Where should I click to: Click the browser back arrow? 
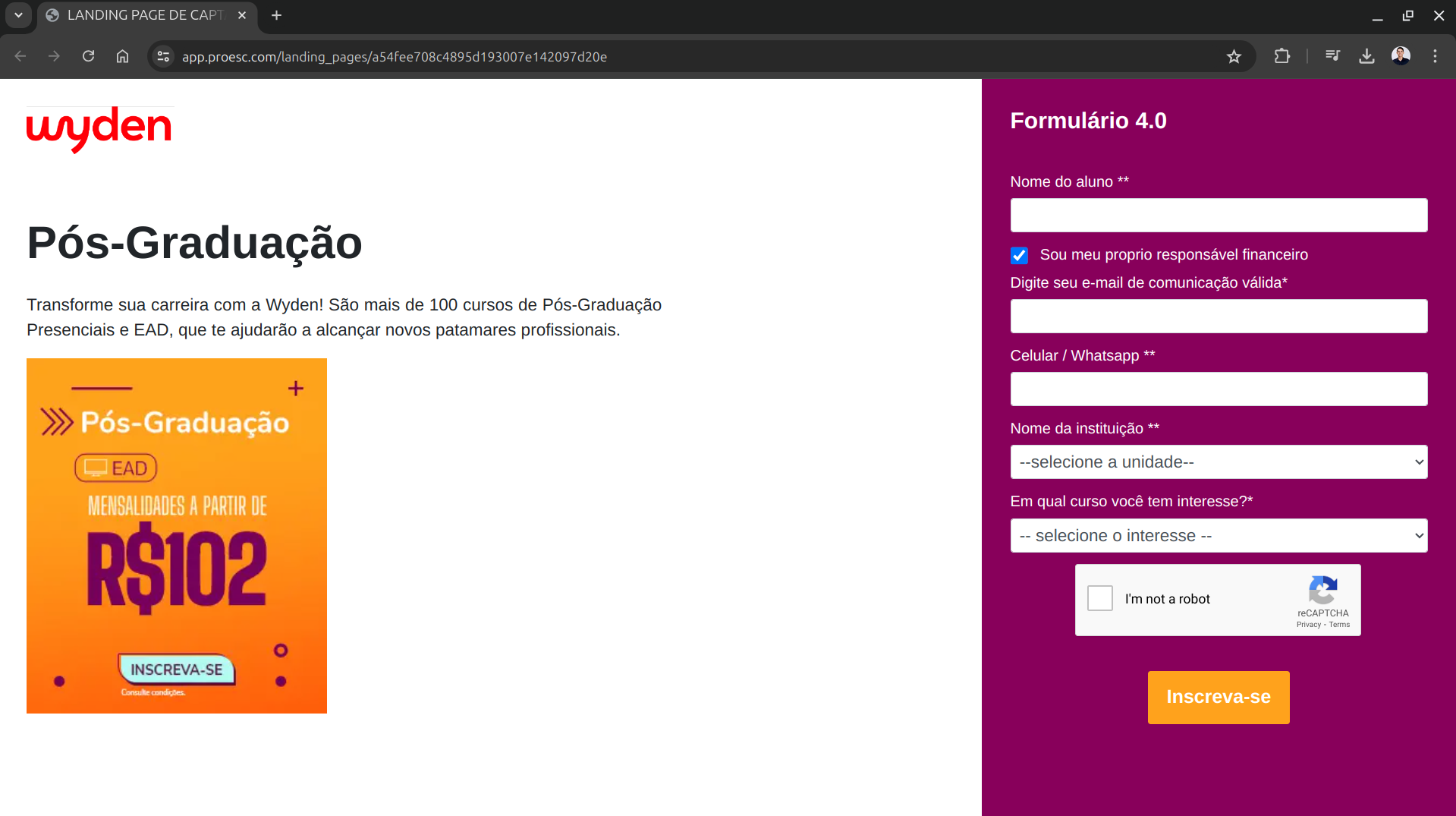[x=20, y=56]
